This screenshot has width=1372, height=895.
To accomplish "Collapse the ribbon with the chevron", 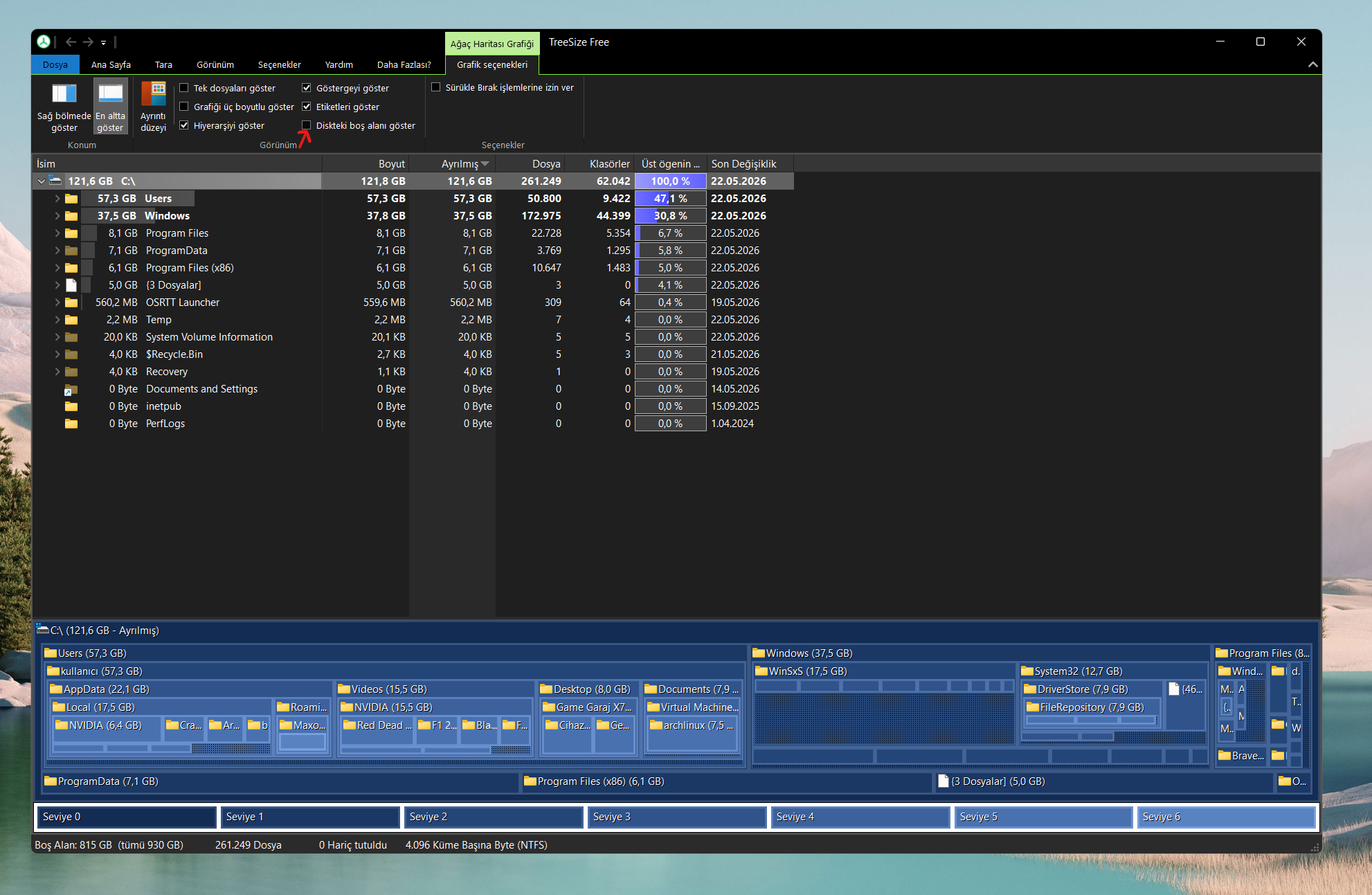I will pos(1312,64).
